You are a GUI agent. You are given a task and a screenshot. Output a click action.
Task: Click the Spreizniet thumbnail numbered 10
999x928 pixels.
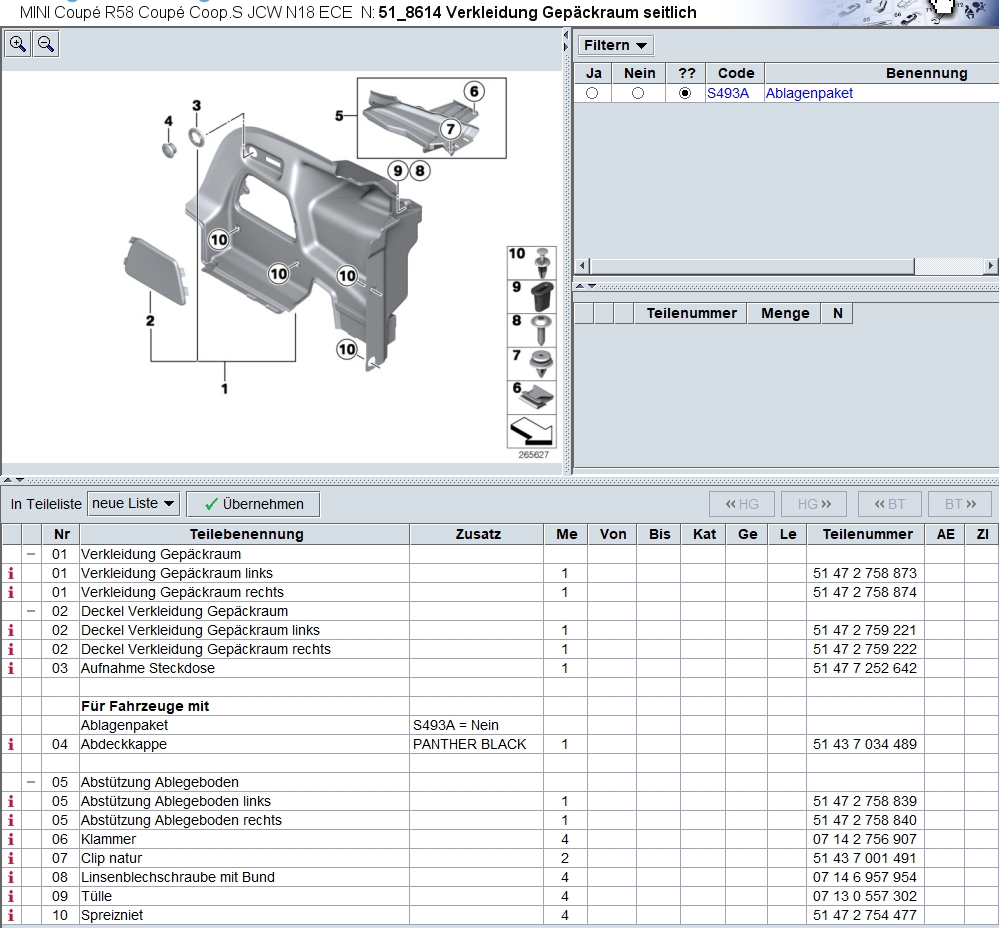pos(532,262)
